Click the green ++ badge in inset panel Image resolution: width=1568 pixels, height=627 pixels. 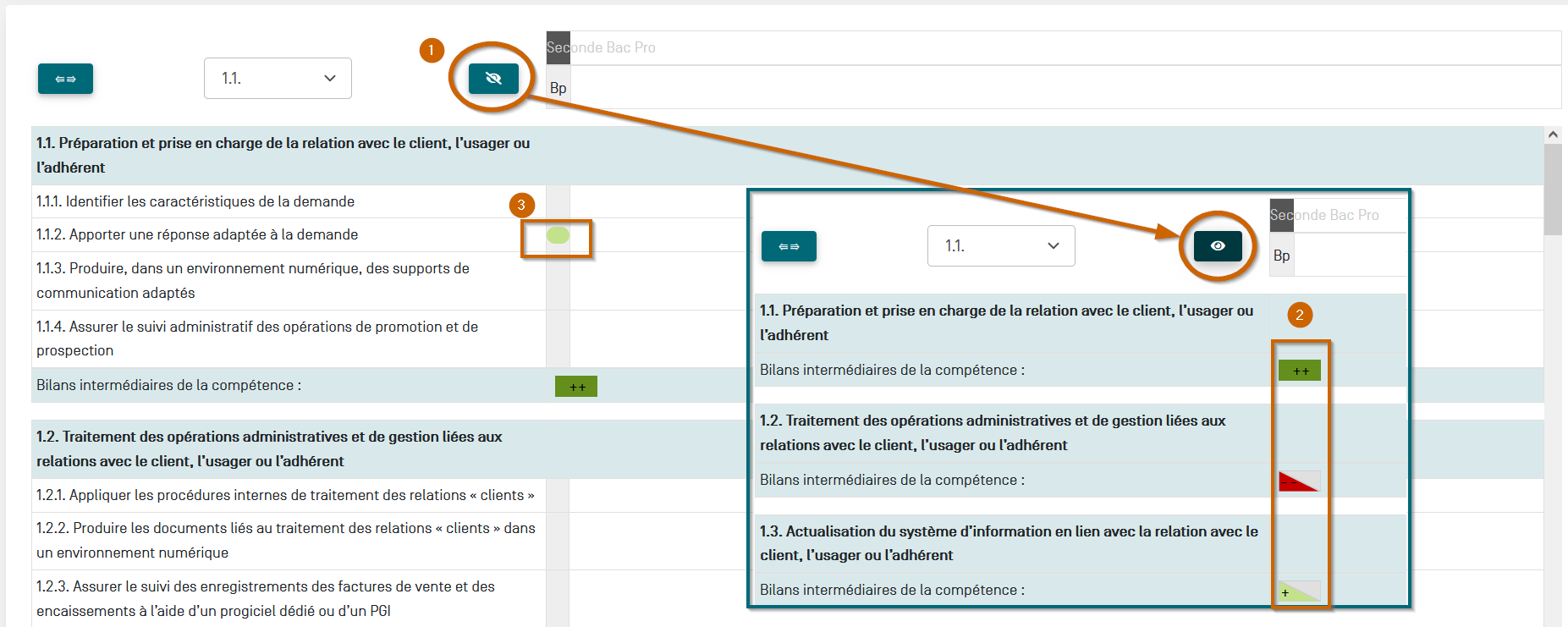coord(1299,371)
